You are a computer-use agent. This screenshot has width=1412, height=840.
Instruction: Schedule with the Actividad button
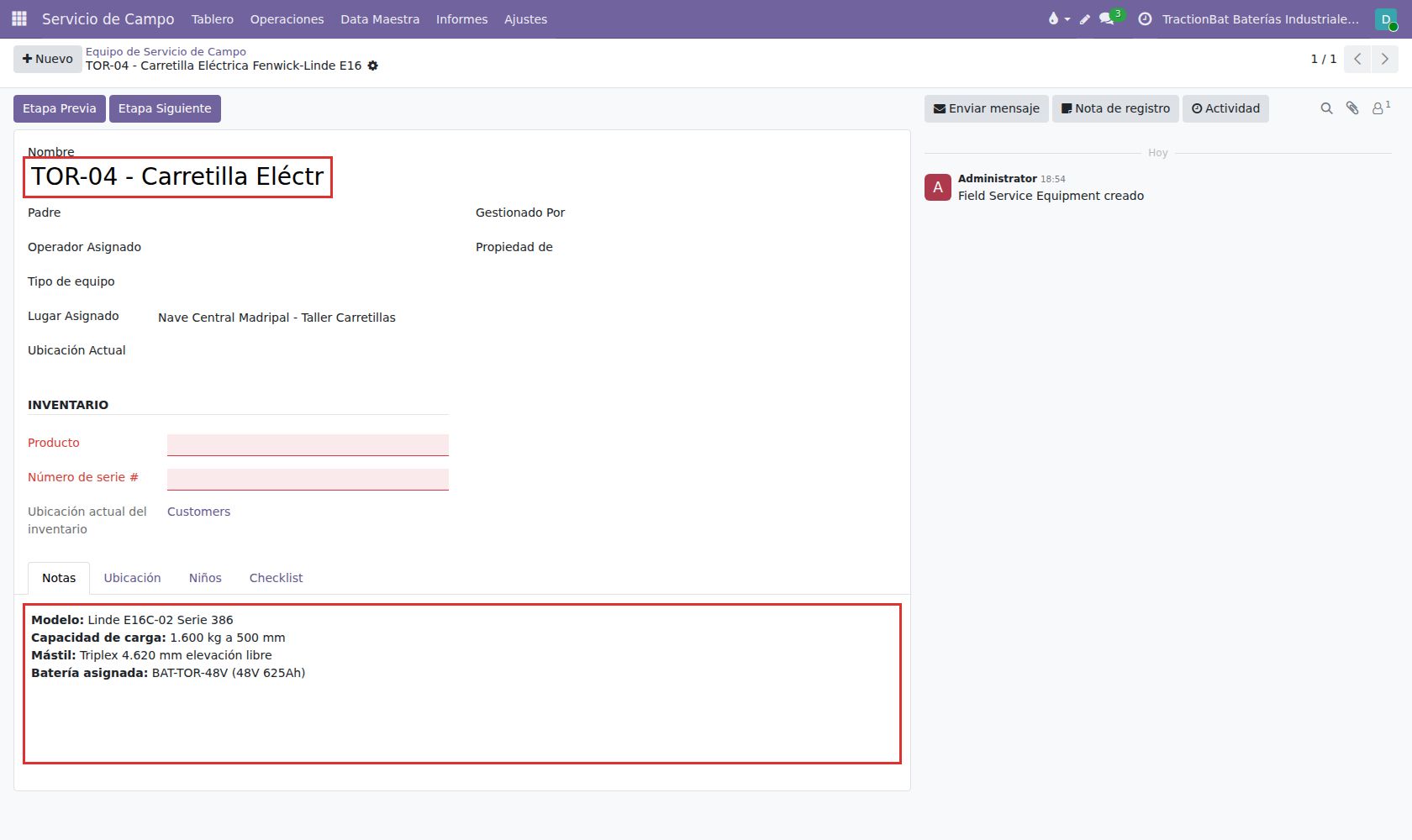tap(1225, 108)
